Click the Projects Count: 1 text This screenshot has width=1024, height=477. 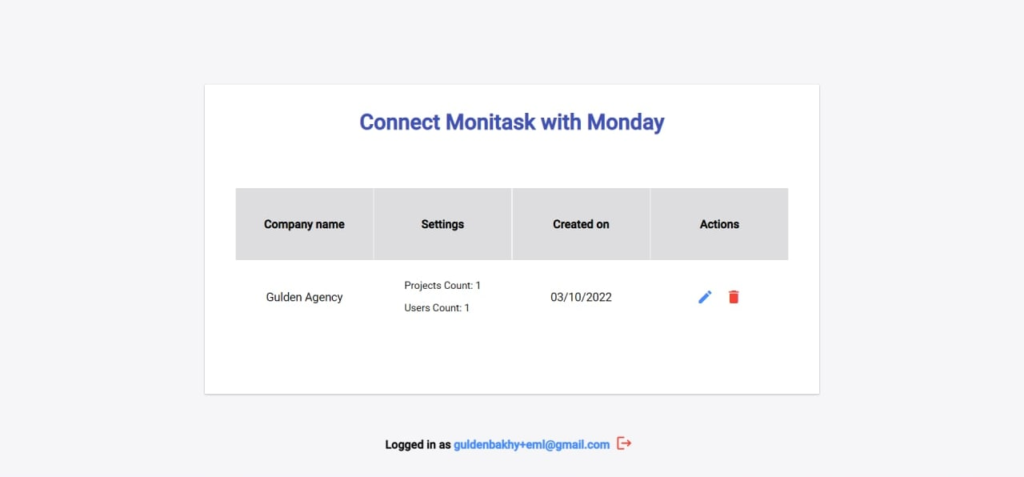tap(442, 286)
